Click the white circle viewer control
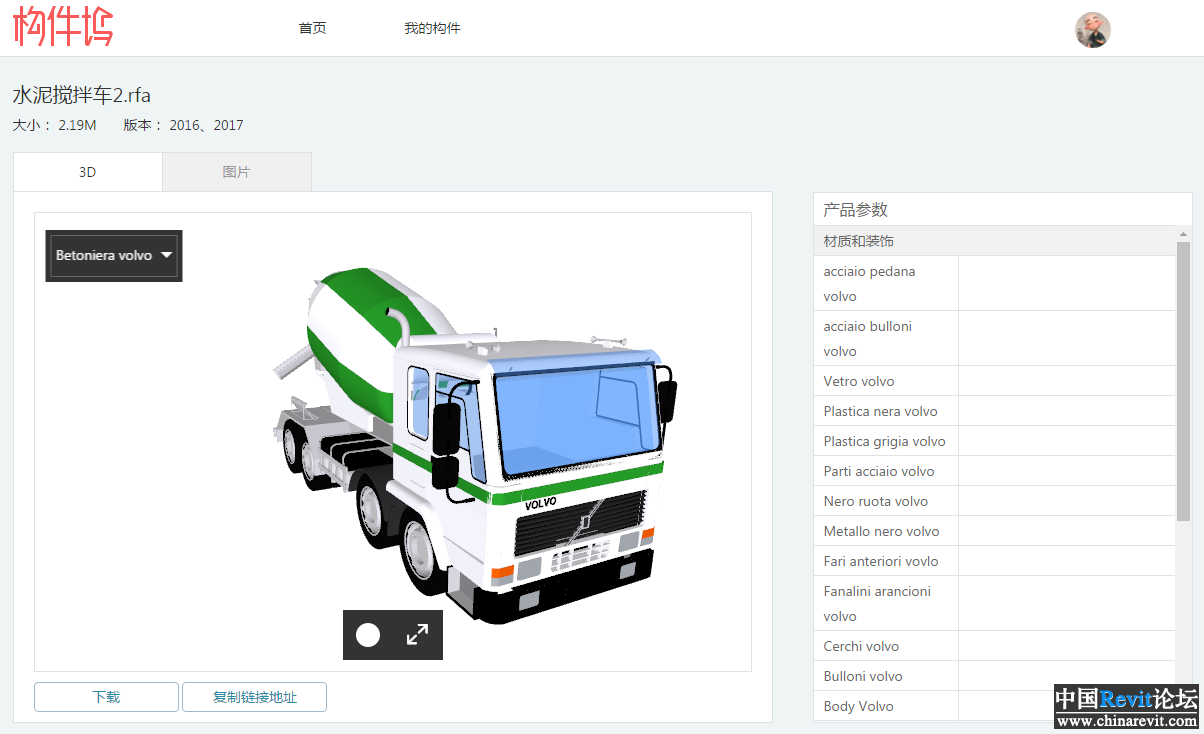 point(368,635)
